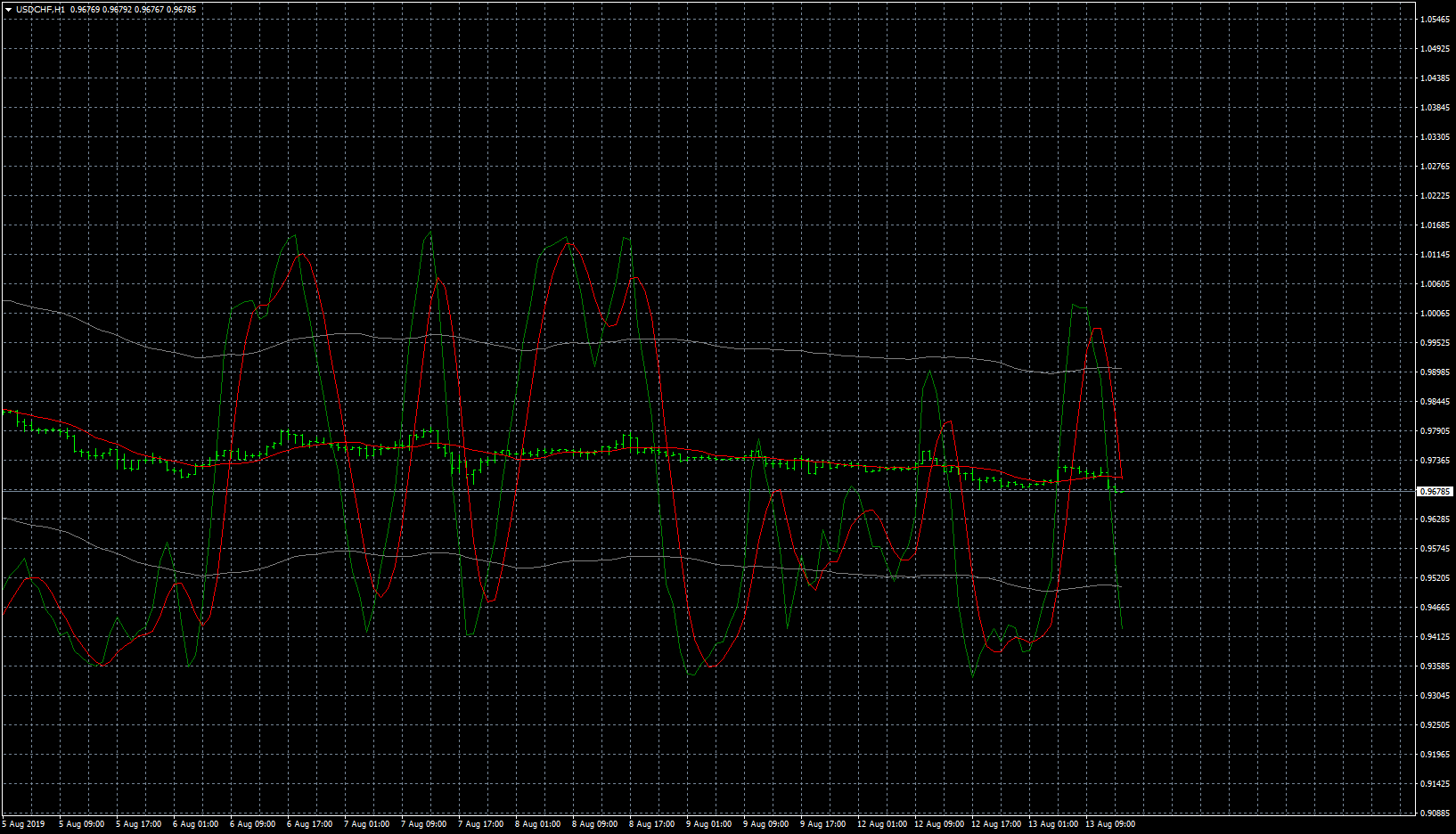Screen dimensions: 1456x834
Task: Click the 0.91425 price axis label
Action: click(x=1435, y=784)
